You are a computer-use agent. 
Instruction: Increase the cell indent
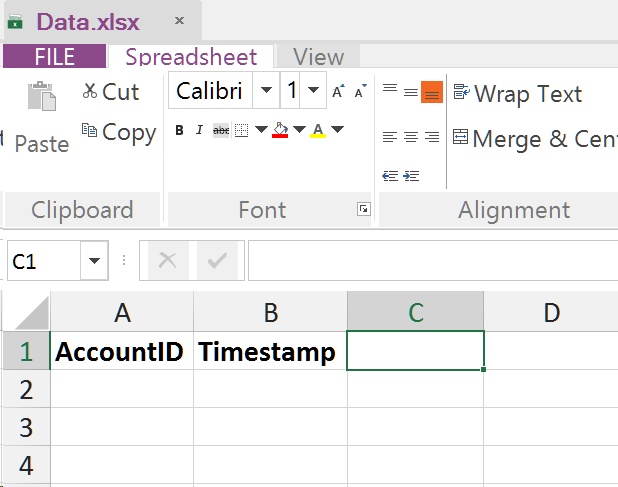[x=411, y=176]
